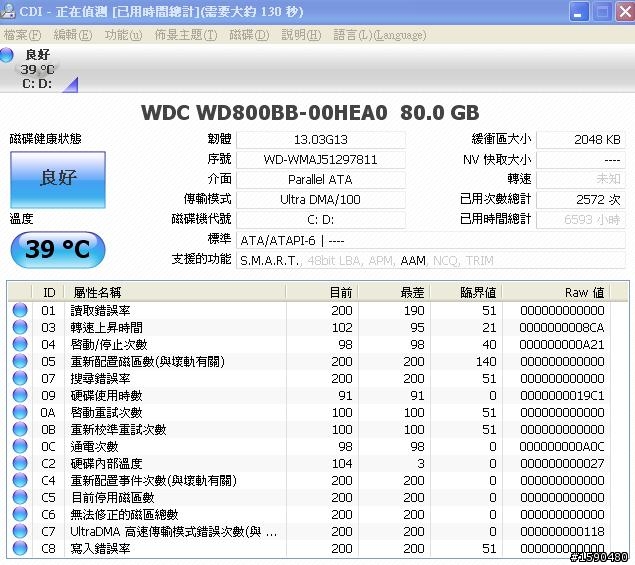Click the blue status orb beside 良好
Screen dimensions: 635x565
[7, 55]
